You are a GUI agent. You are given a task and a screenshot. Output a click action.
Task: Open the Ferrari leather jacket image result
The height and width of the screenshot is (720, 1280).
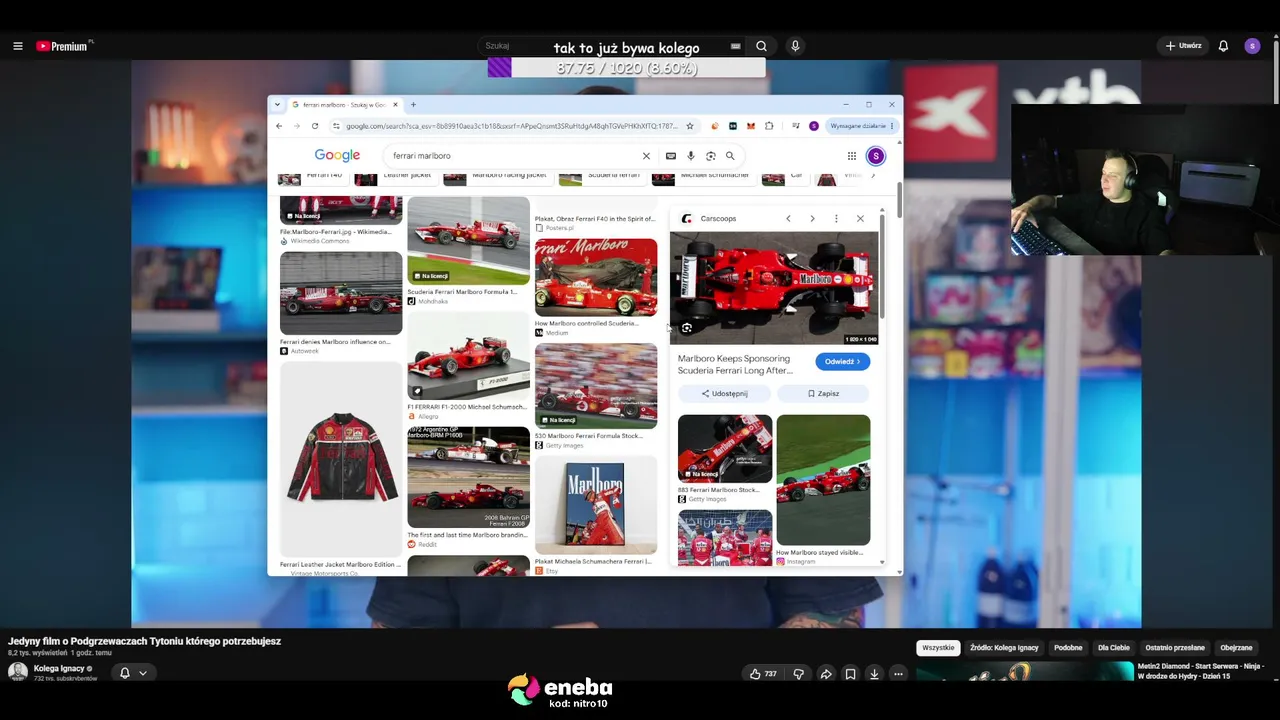(x=341, y=459)
